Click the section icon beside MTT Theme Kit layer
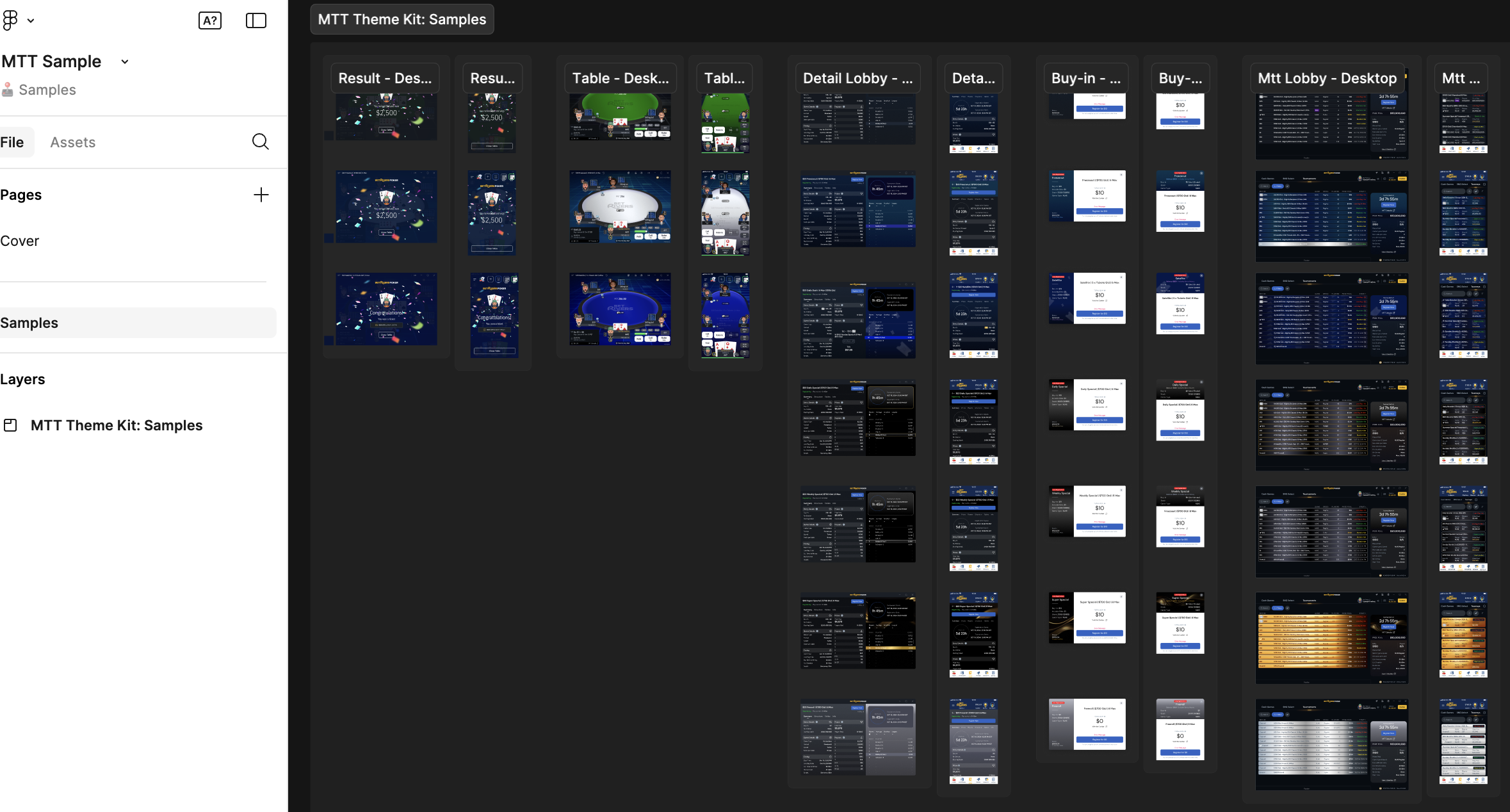This screenshot has height=812, width=1510. coord(10,425)
